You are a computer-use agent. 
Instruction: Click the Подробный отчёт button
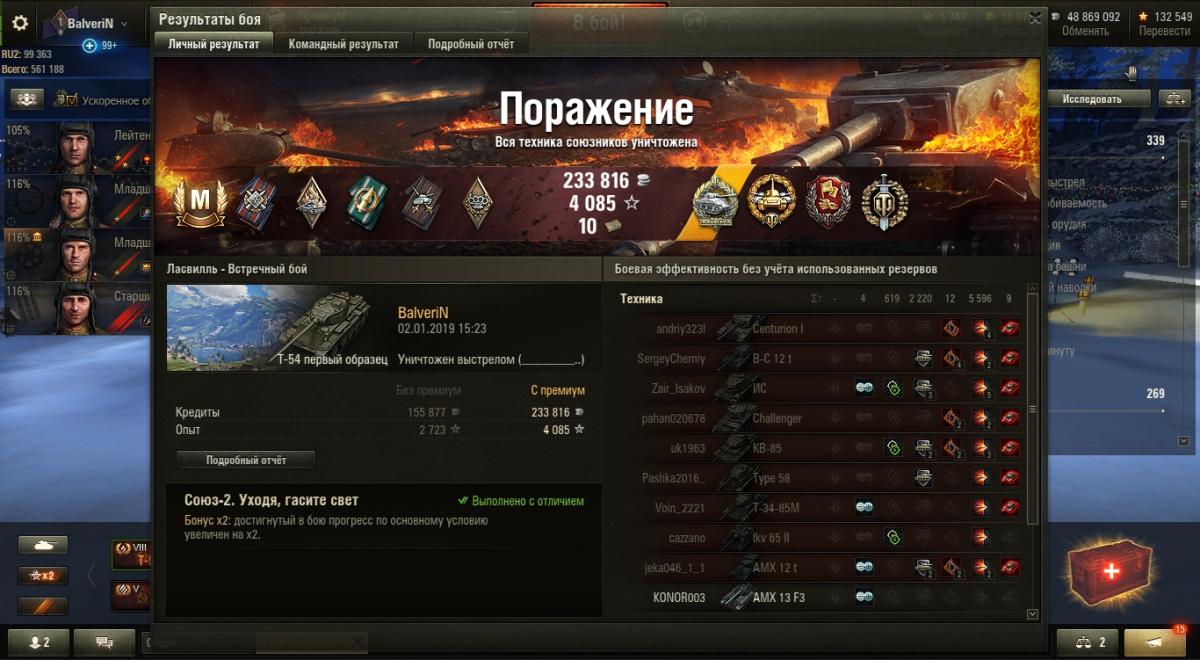coord(246,460)
